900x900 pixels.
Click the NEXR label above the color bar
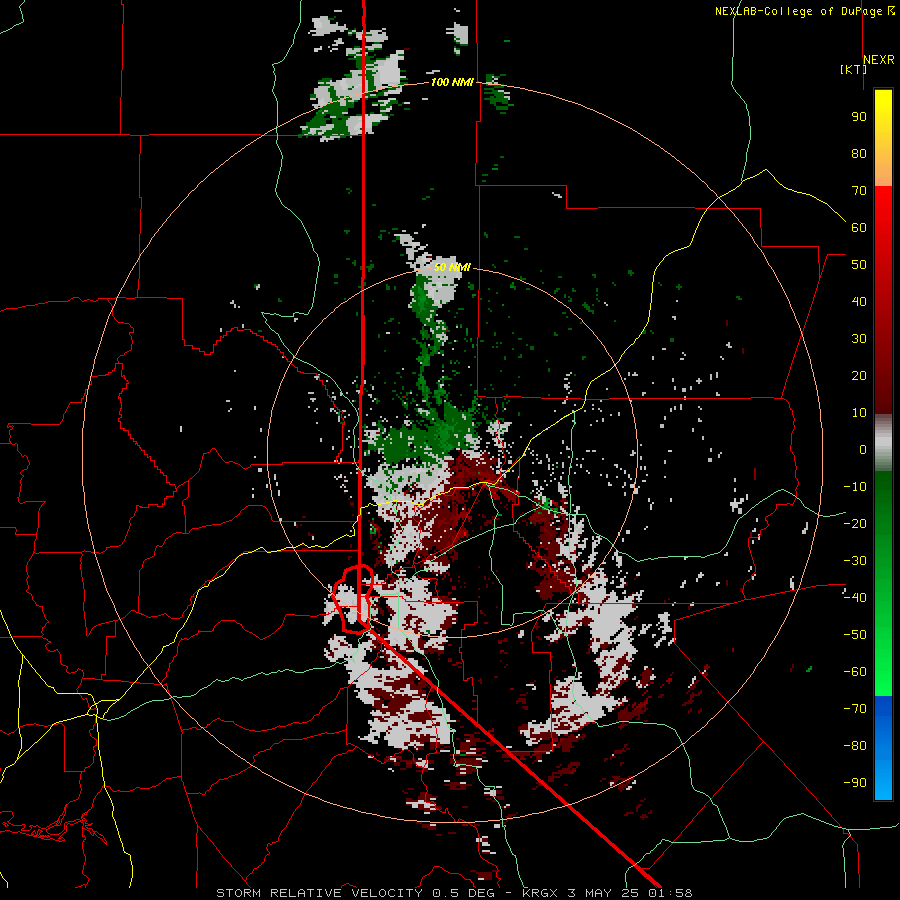879,60
